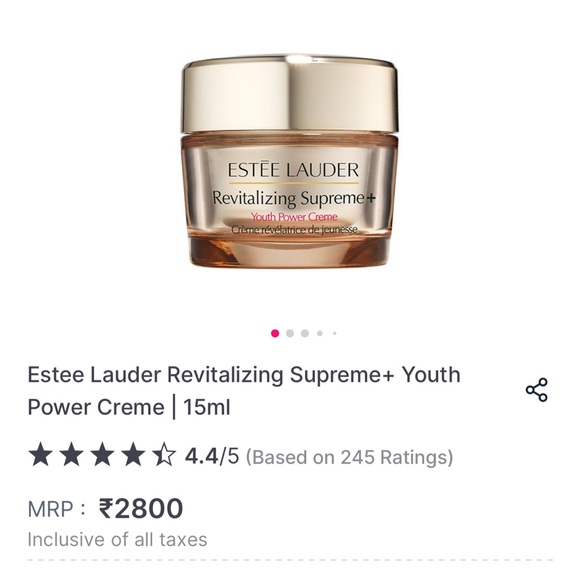The height and width of the screenshot is (580, 580).
Task: Click the third rating star
Action: coord(102,456)
